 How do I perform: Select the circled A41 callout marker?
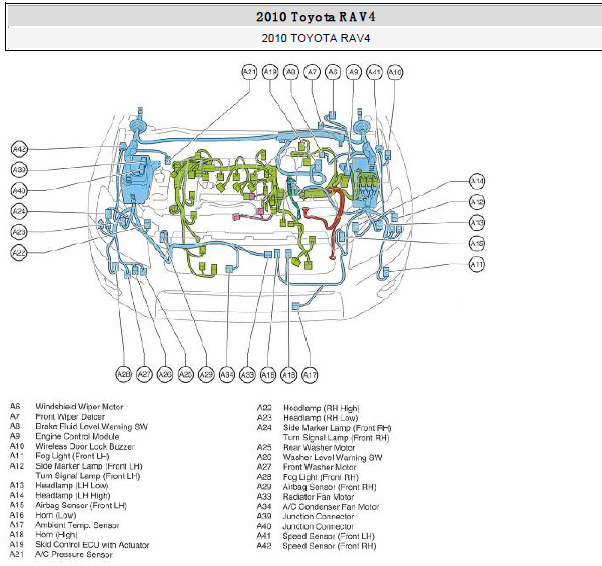[374, 72]
